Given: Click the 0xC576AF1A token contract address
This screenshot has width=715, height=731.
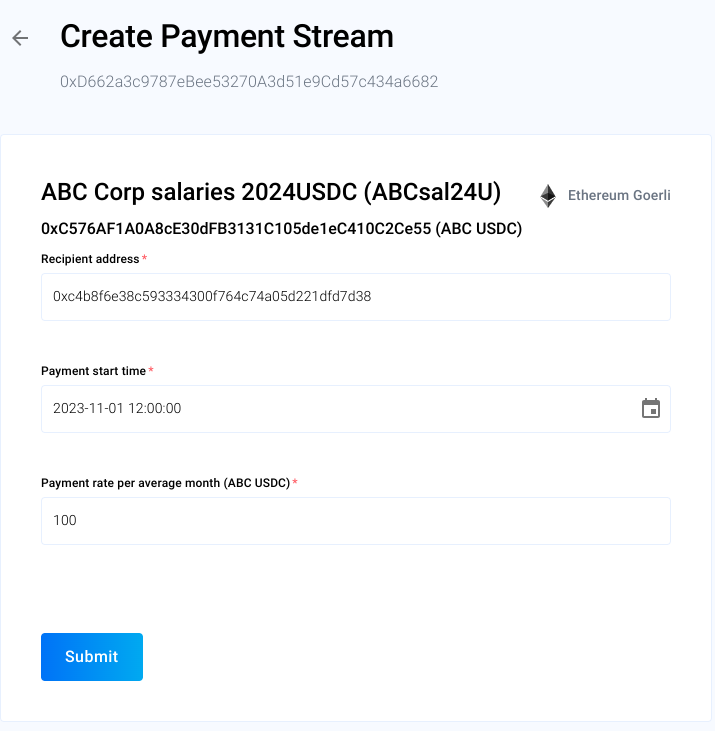Looking at the screenshot, I should (236, 229).
